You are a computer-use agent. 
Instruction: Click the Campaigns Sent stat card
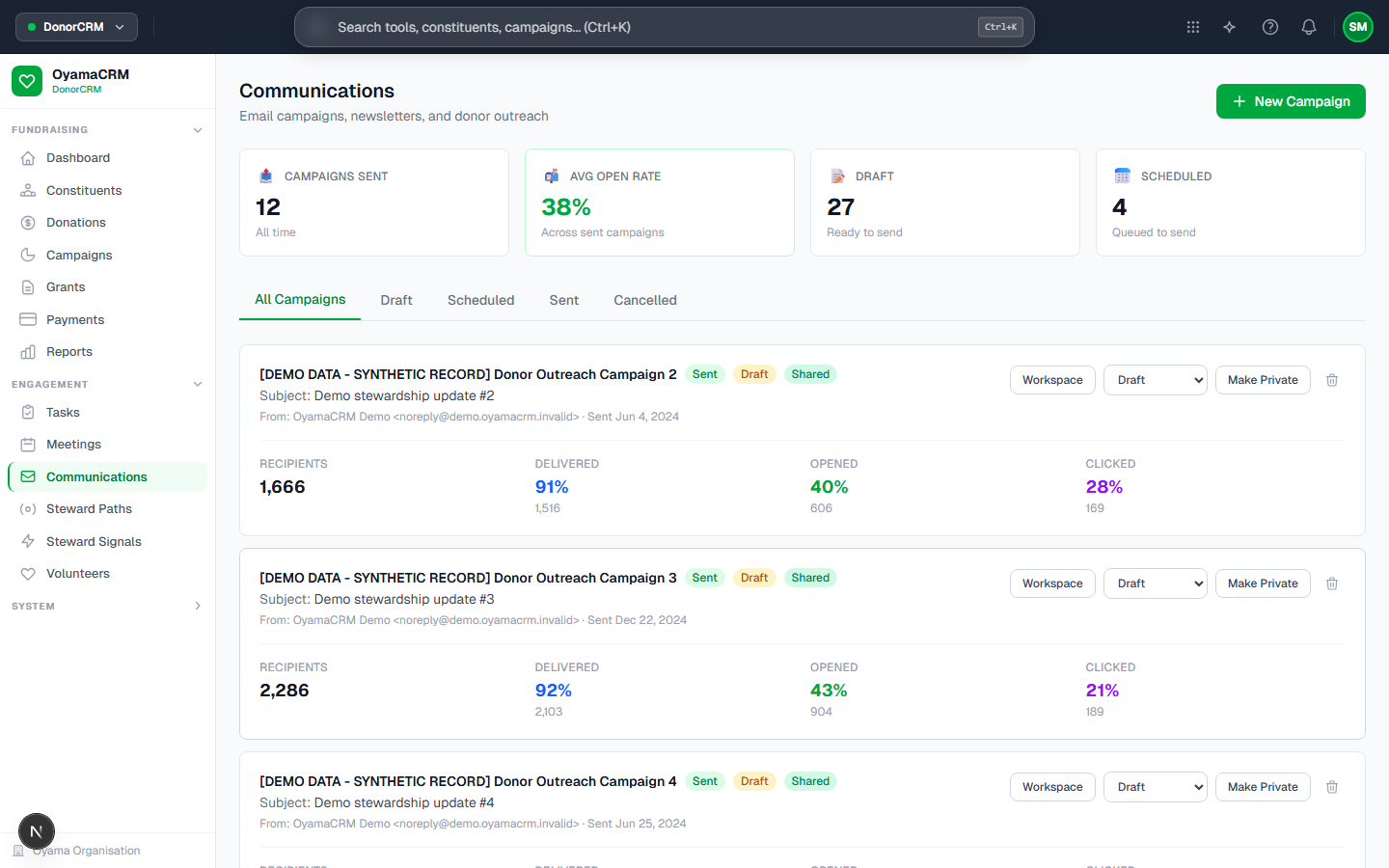coord(374,203)
